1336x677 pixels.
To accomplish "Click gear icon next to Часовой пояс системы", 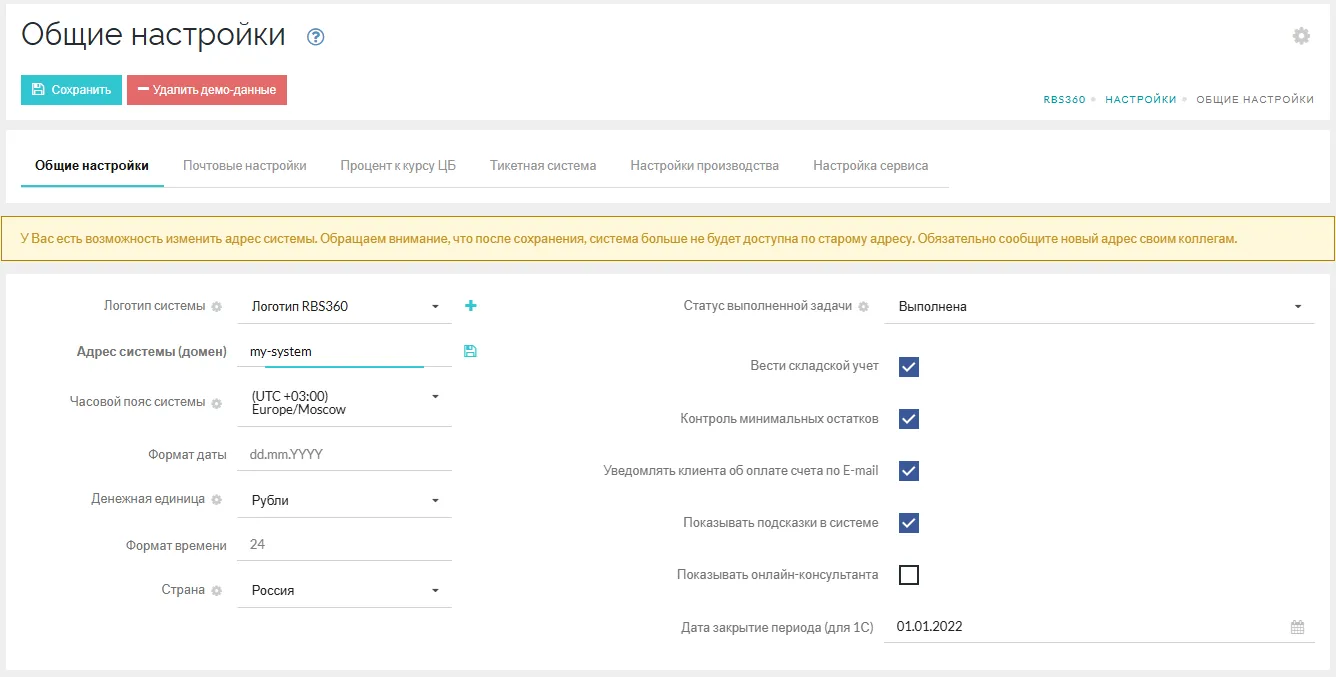I will [x=216, y=403].
